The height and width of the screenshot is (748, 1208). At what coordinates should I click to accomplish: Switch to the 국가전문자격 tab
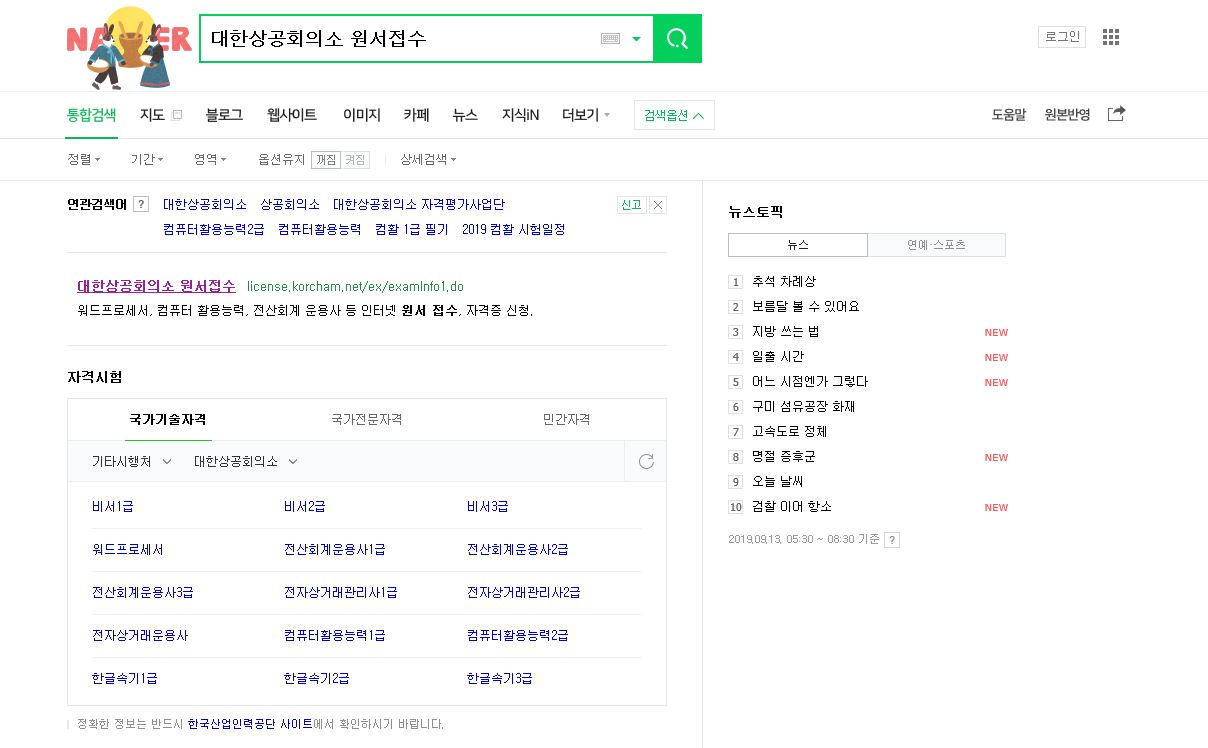point(367,419)
